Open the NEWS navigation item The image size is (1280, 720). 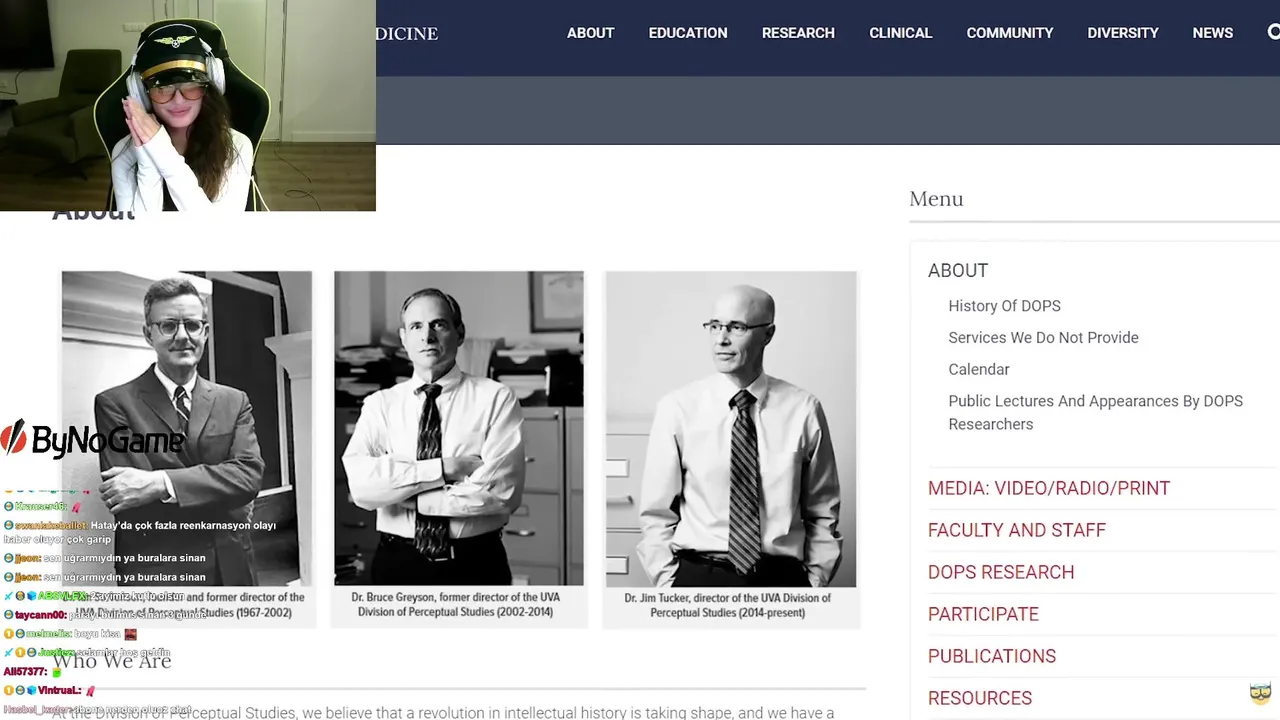(1212, 33)
